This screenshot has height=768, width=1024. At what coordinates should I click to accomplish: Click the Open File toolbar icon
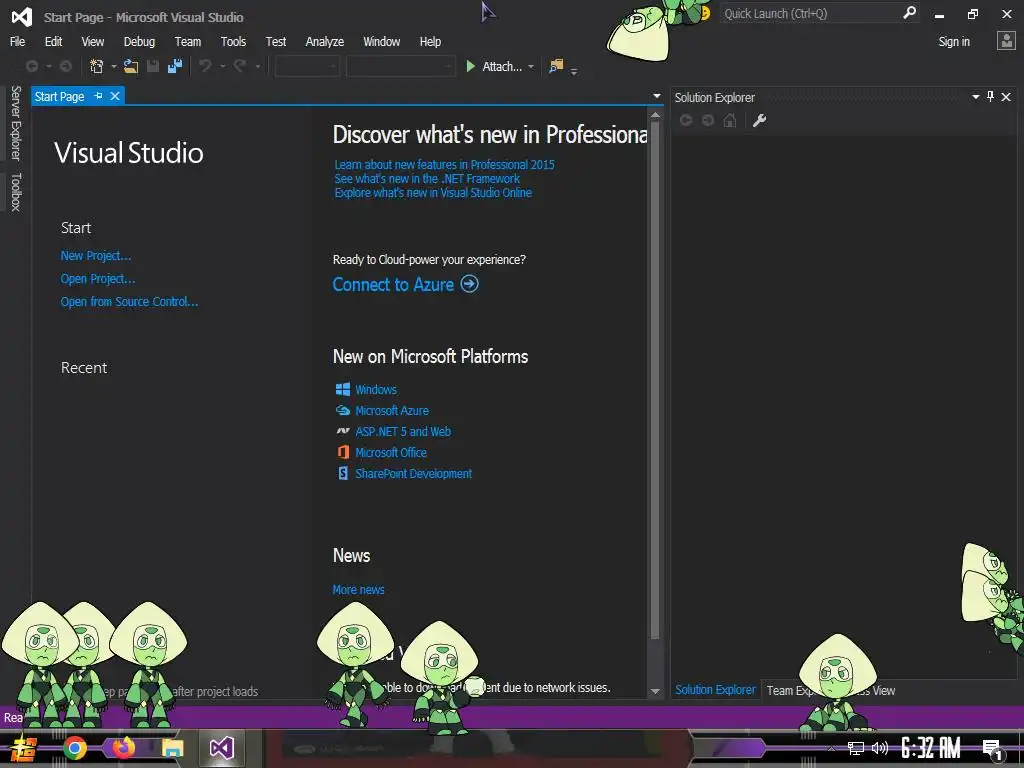tap(131, 66)
